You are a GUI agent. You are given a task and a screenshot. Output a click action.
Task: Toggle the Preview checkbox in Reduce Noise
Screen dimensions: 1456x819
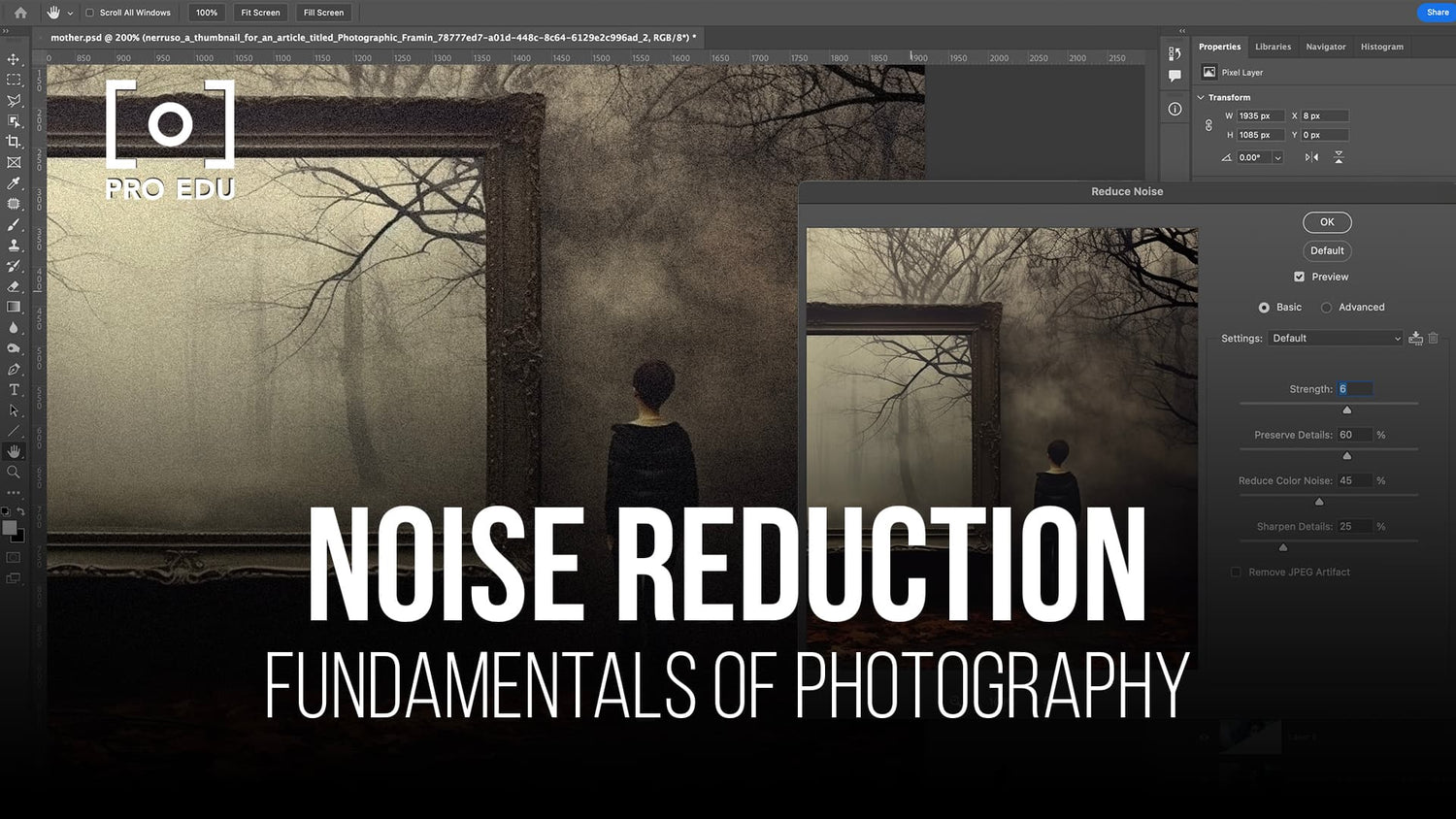point(1299,277)
